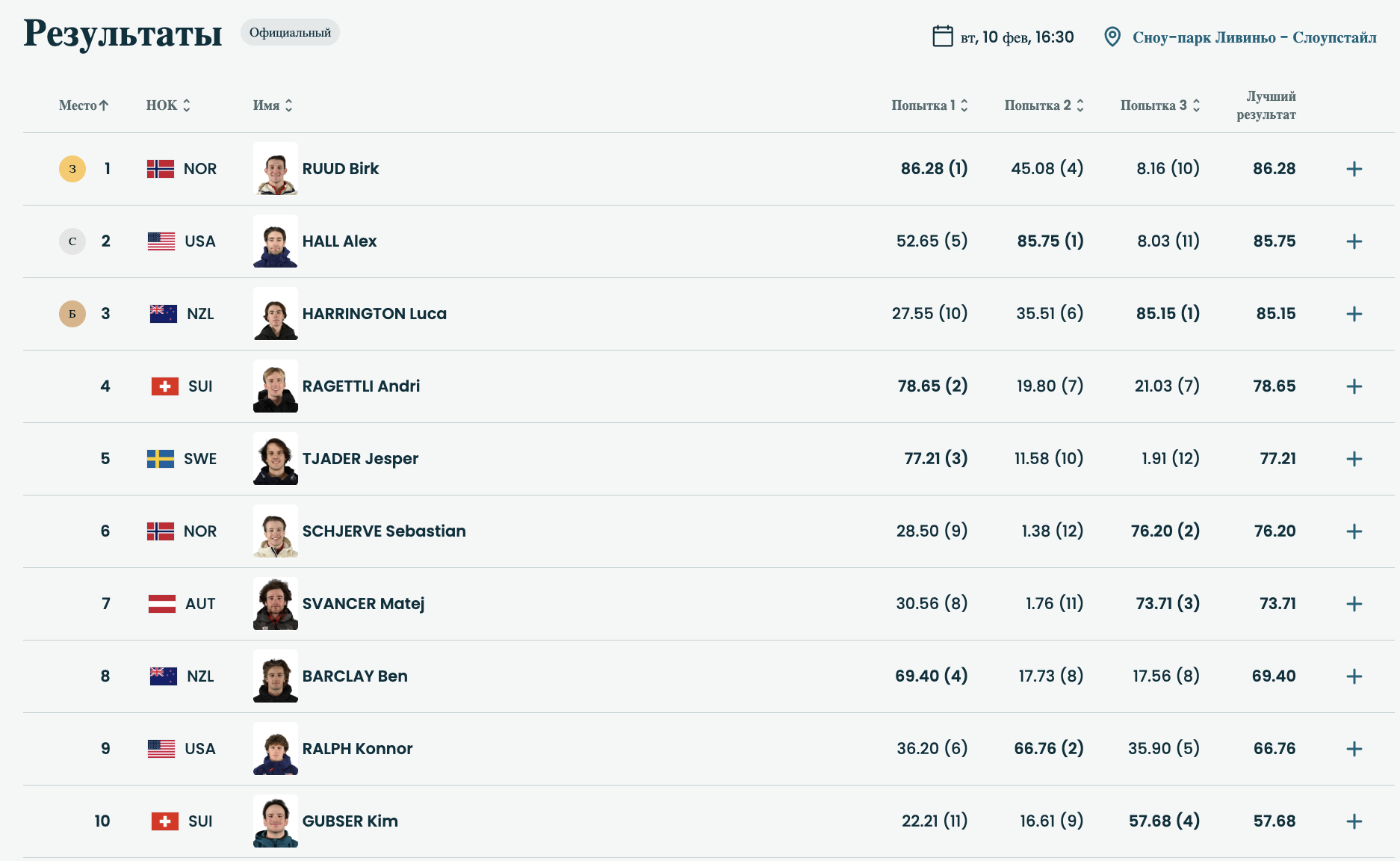Expand GUBSER Kim's result details
The height and width of the screenshot is (861, 1400).
tap(1354, 821)
